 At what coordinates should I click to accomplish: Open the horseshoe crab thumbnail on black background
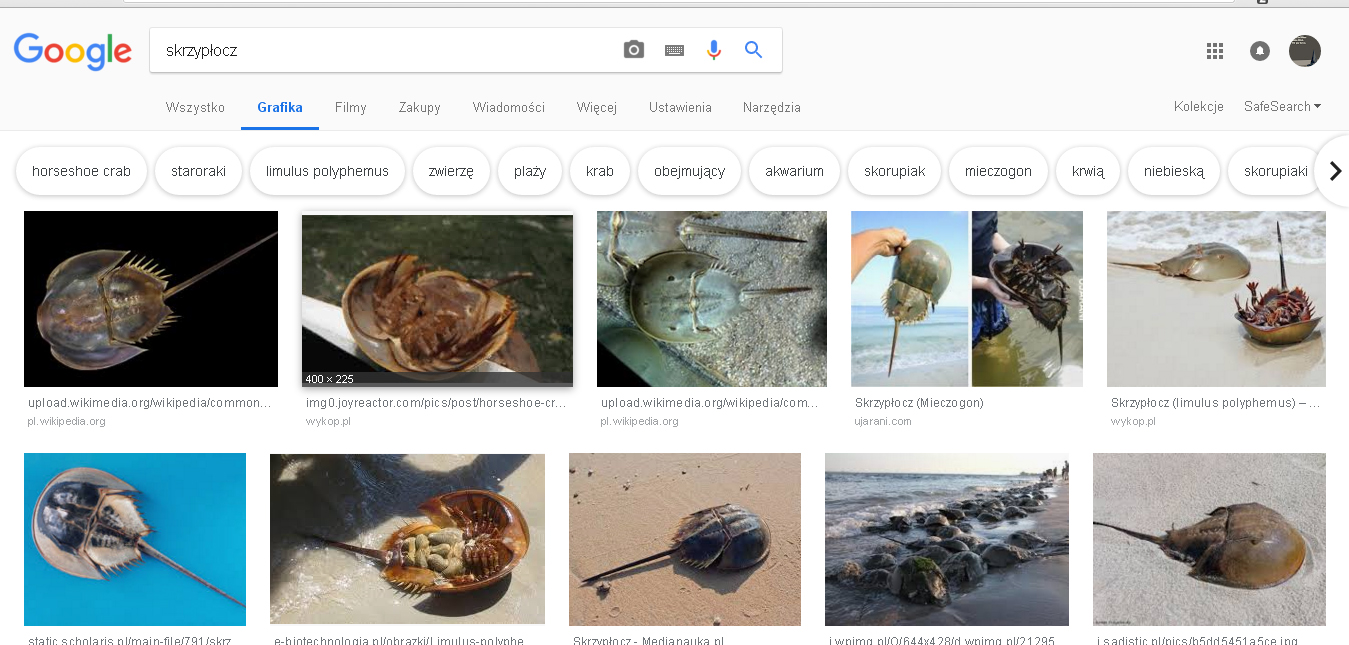pyautogui.click(x=151, y=299)
